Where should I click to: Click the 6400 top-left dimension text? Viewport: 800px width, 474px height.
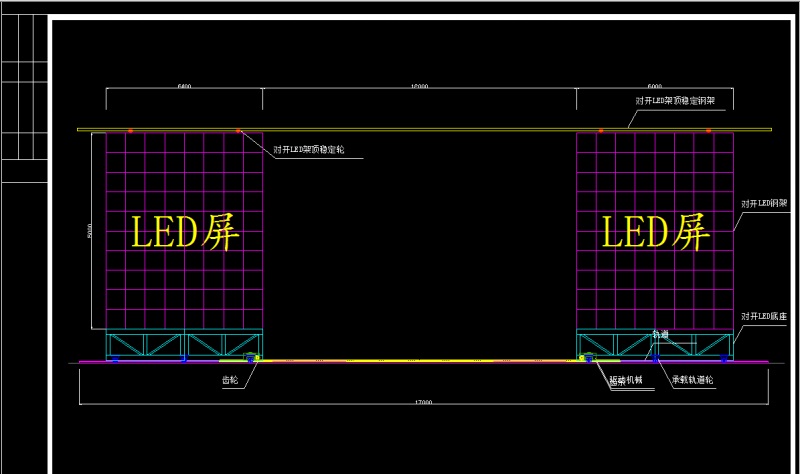(x=184, y=87)
